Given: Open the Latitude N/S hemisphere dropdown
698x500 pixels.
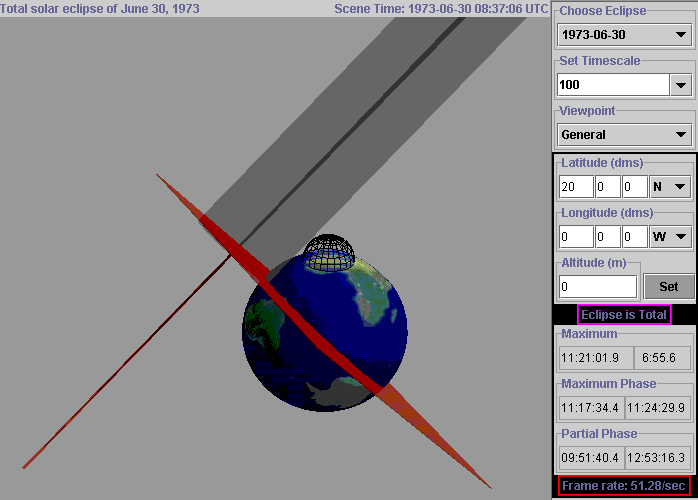Looking at the screenshot, I should 670,186.
